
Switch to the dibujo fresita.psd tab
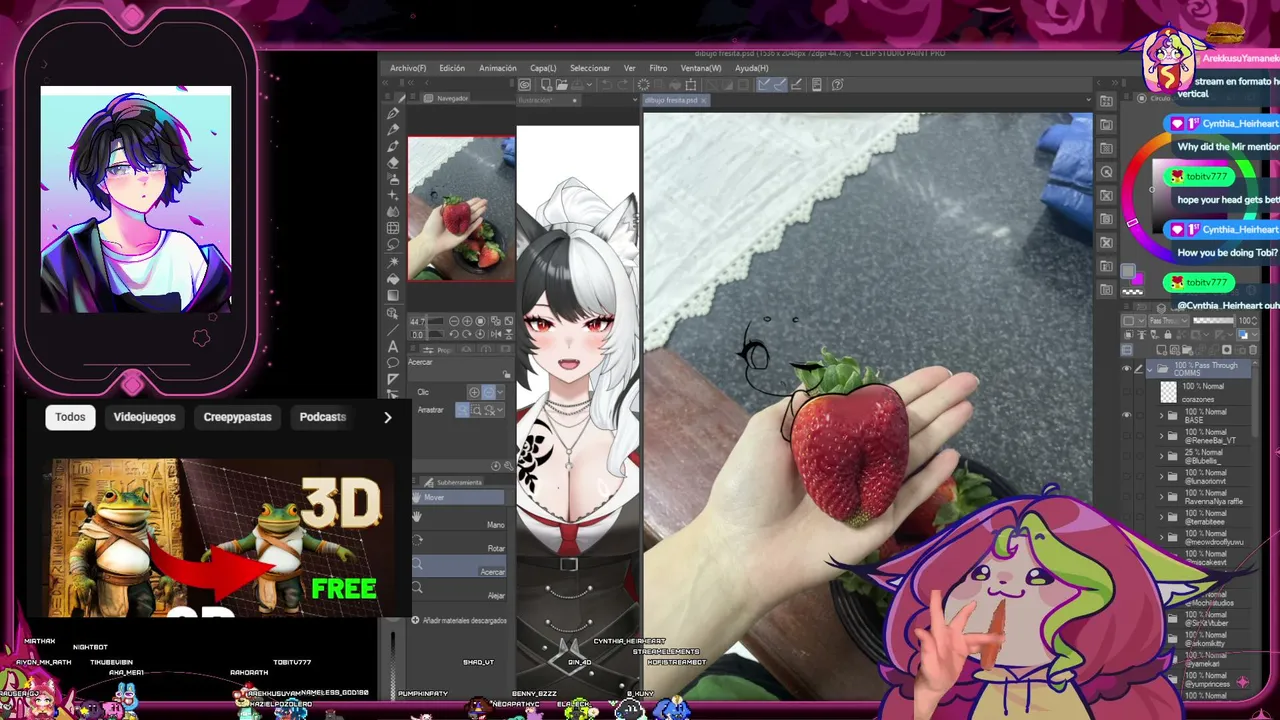(x=671, y=100)
